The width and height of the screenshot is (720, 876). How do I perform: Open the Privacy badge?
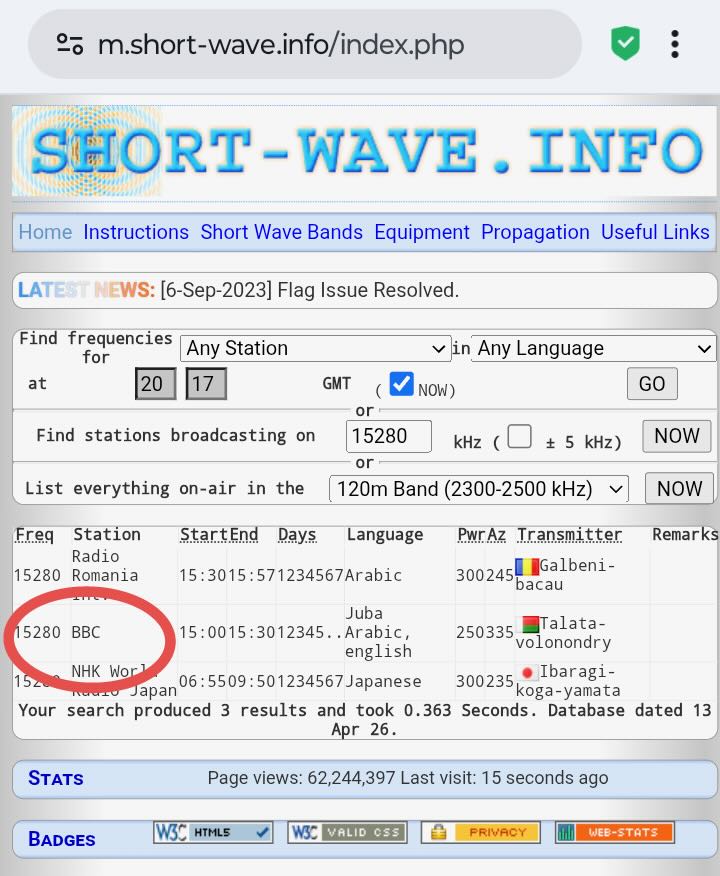tap(481, 832)
